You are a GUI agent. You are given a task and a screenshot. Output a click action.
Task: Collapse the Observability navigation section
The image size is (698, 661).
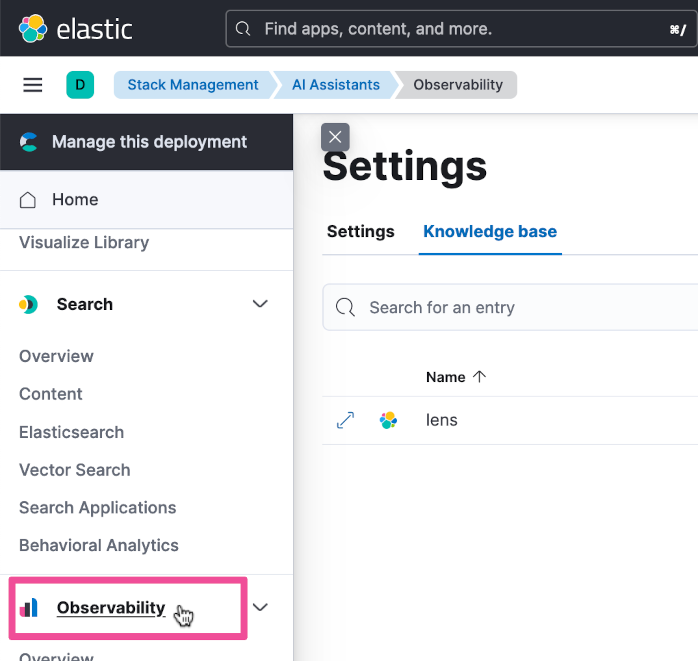[260, 607]
